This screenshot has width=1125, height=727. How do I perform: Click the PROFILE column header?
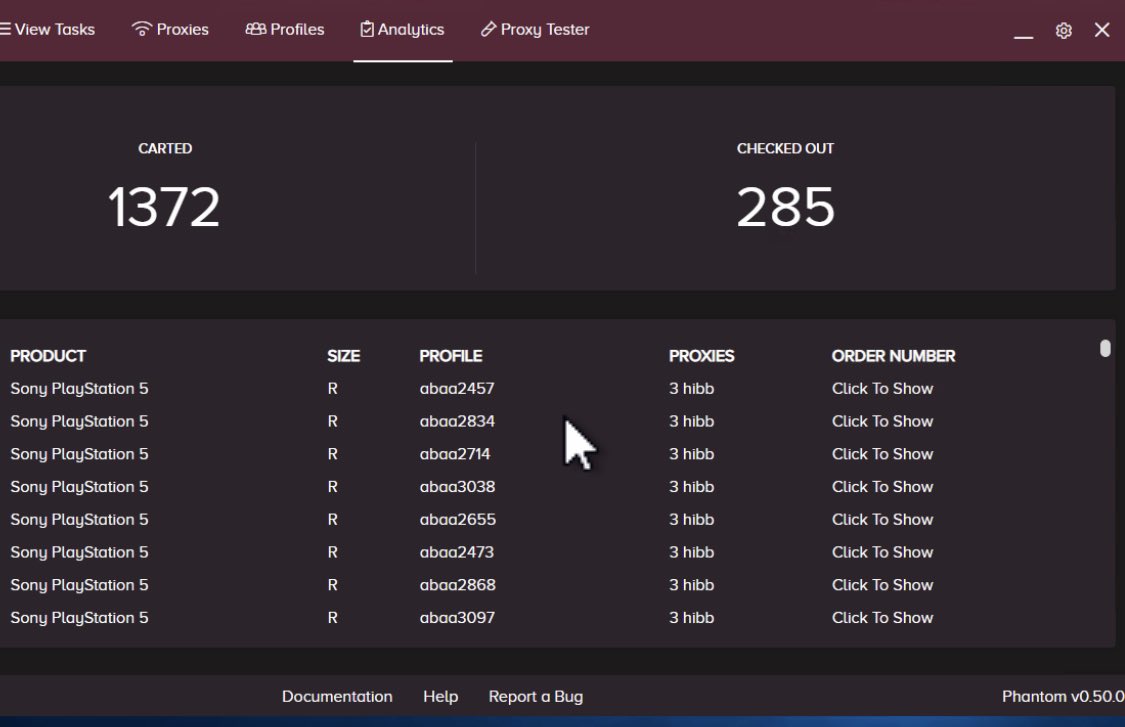[451, 356]
